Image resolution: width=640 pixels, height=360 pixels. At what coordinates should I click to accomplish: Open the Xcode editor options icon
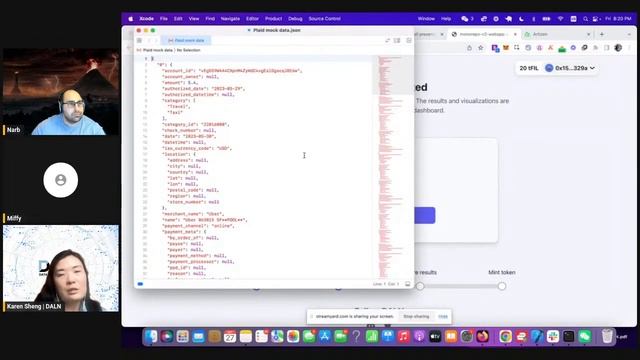point(397,40)
